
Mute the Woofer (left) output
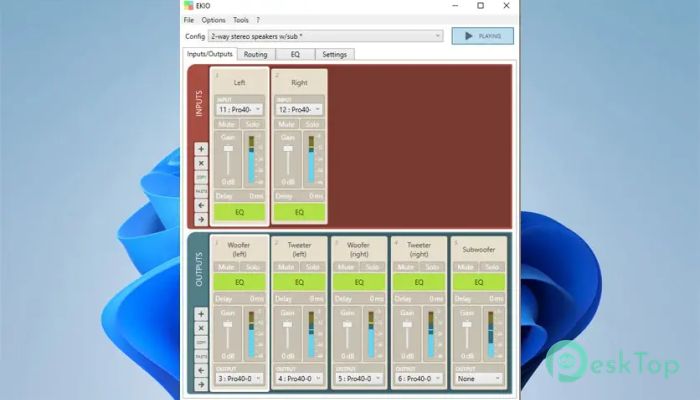[226, 267]
